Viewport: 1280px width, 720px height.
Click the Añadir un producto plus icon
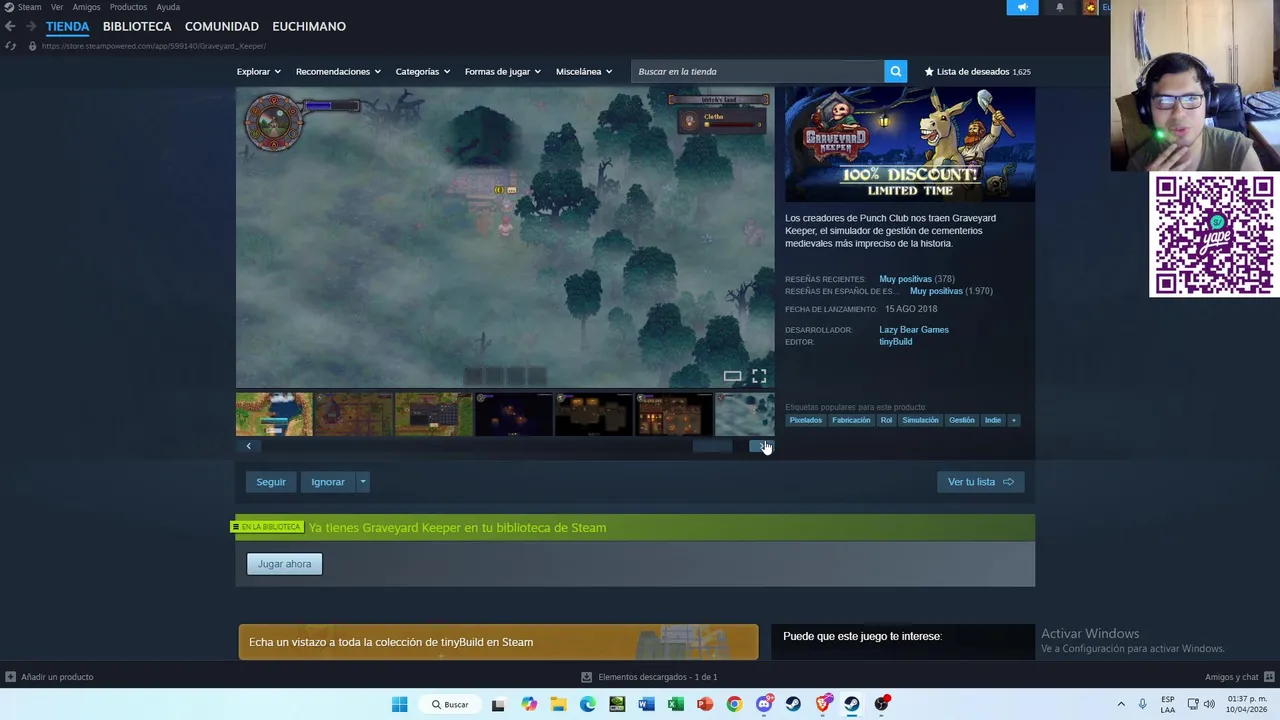[x=10, y=677]
